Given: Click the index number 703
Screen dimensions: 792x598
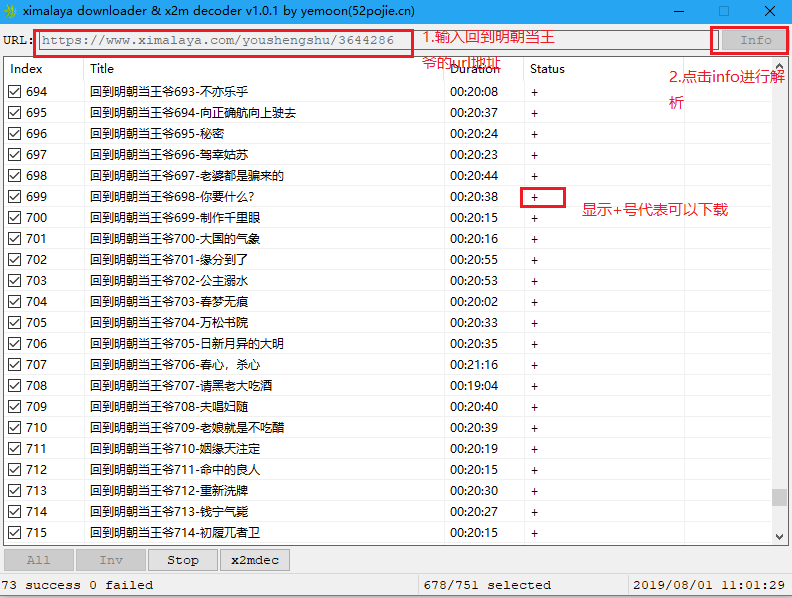Looking at the screenshot, I should coord(36,280).
